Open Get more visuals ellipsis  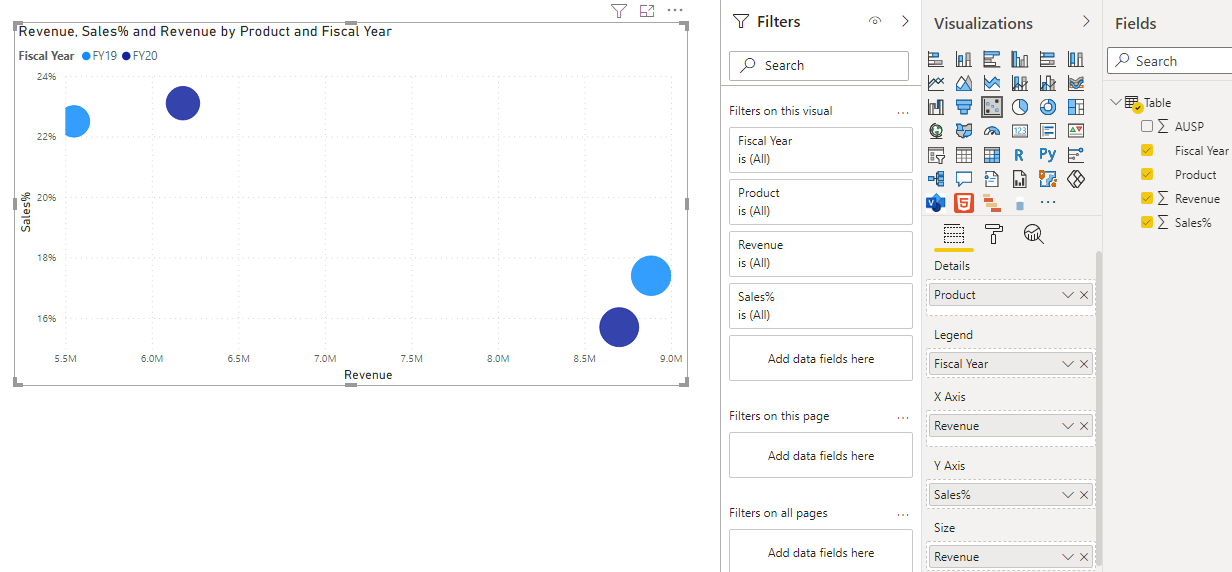1047,203
